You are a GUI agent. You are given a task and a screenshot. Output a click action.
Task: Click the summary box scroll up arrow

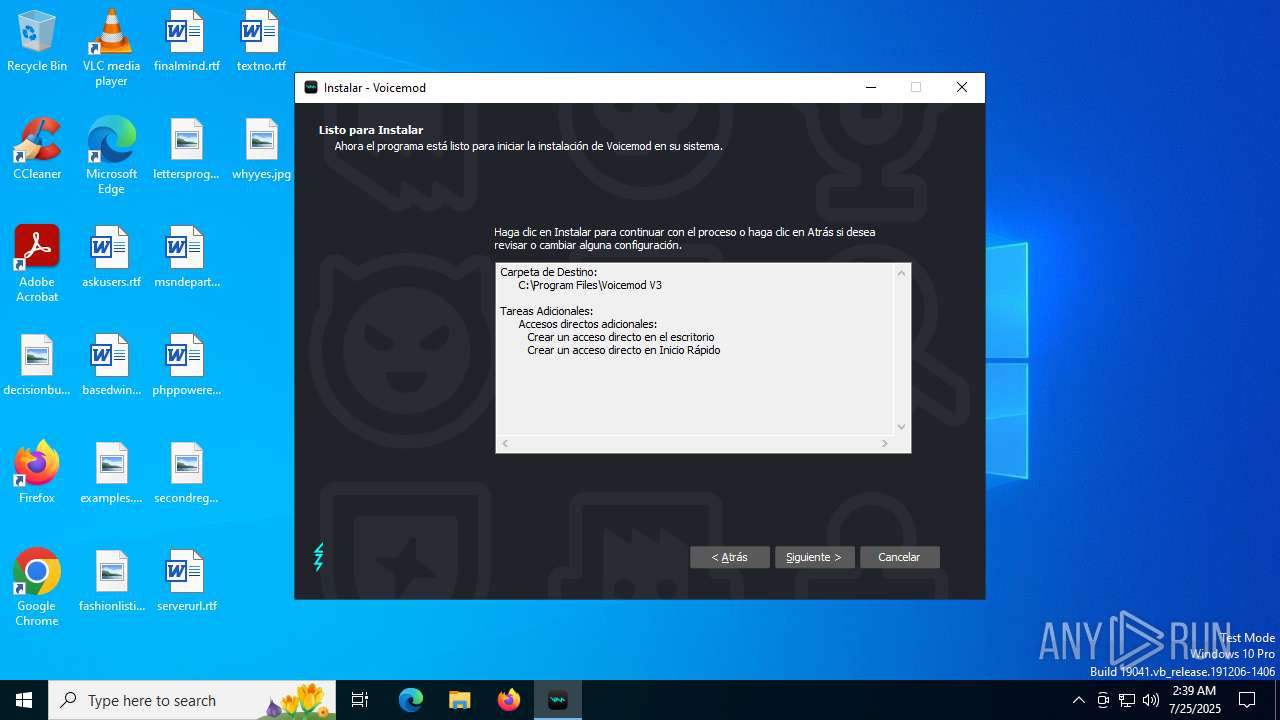(901, 273)
